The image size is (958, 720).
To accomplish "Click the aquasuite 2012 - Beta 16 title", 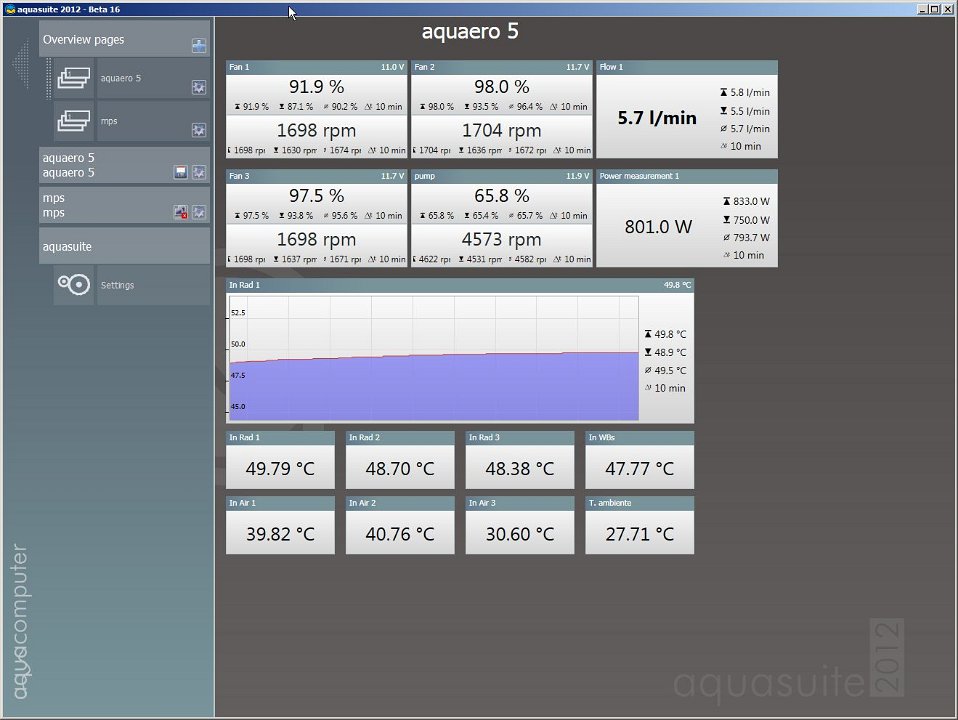I will (68, 9).
